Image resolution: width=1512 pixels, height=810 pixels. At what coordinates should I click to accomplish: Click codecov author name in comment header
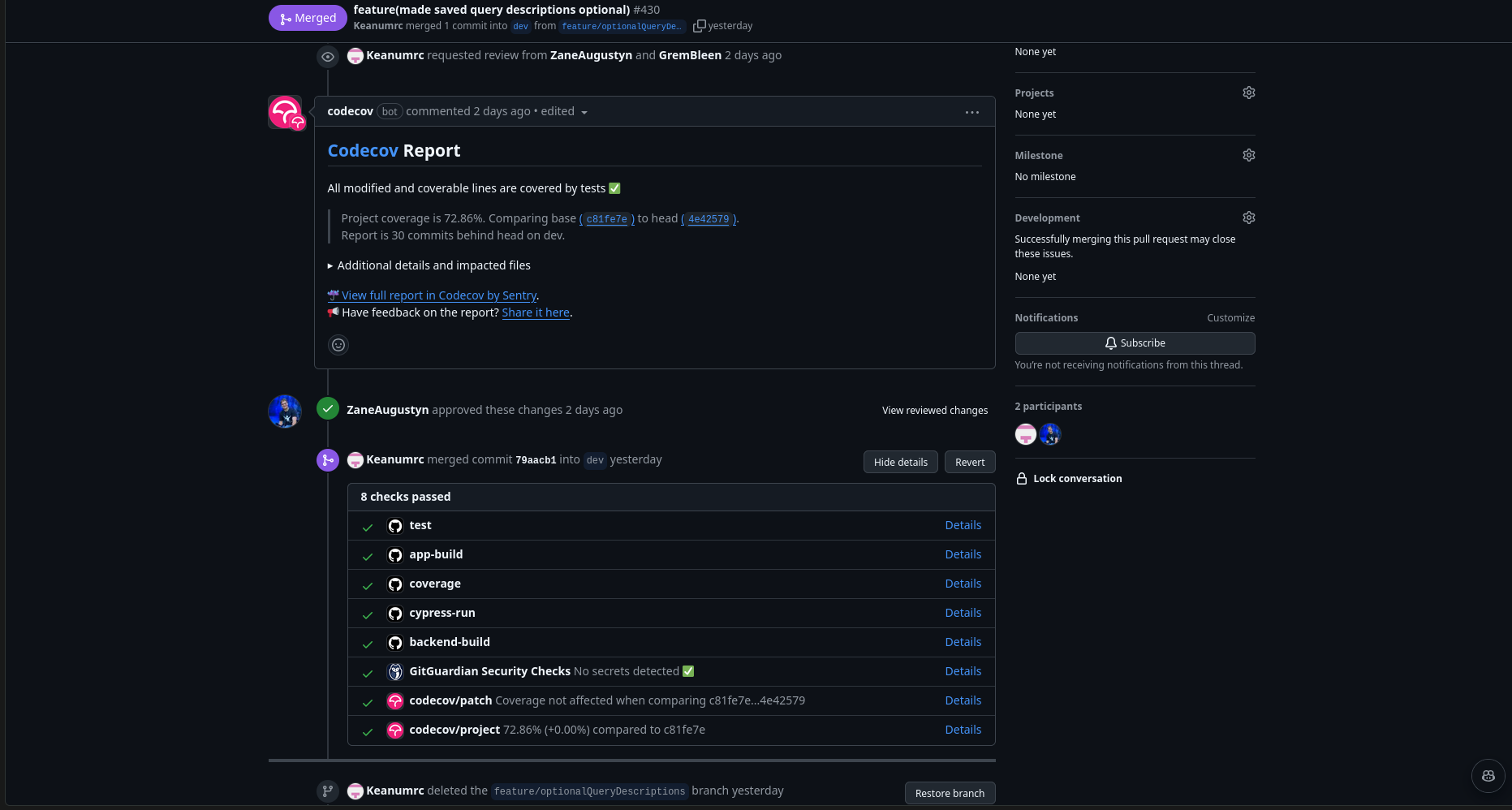pyautogui.click(x=350, y=111)
